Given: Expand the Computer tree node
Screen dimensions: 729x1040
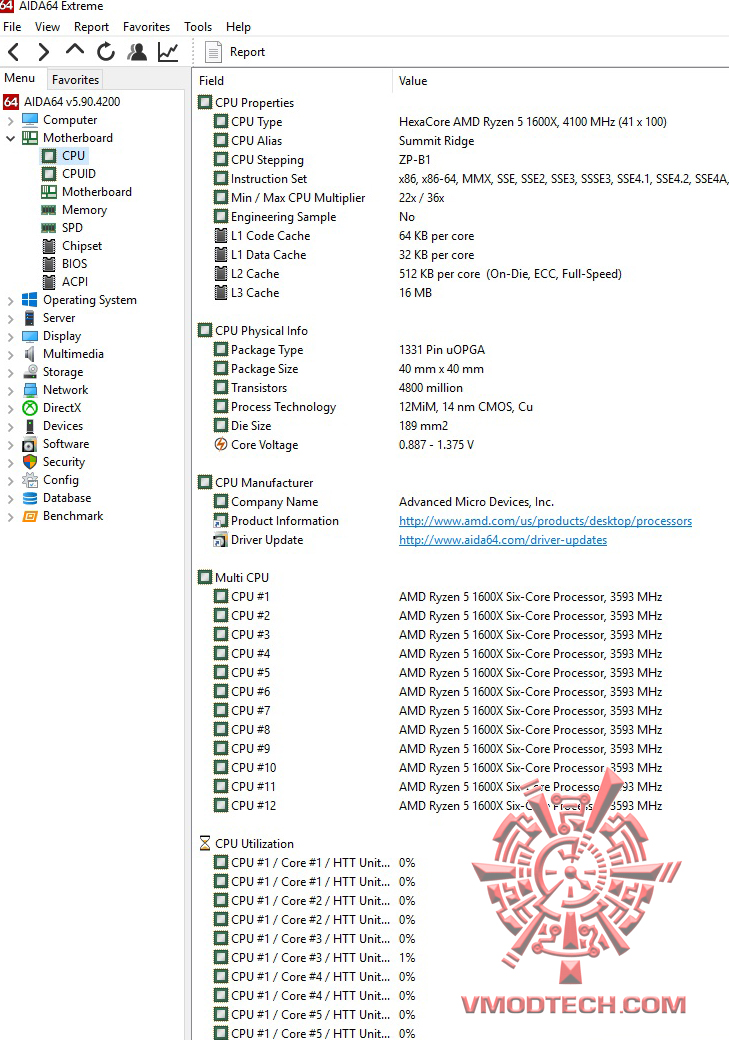Looking at the screenshot, I should pos(11,121).
